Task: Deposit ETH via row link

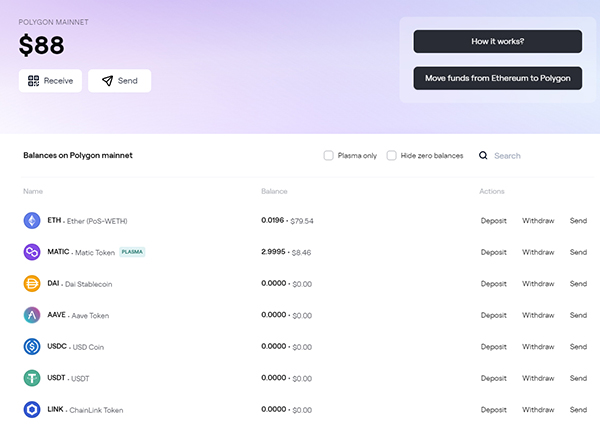Action: pyautogui.click(x=494, y=221)
